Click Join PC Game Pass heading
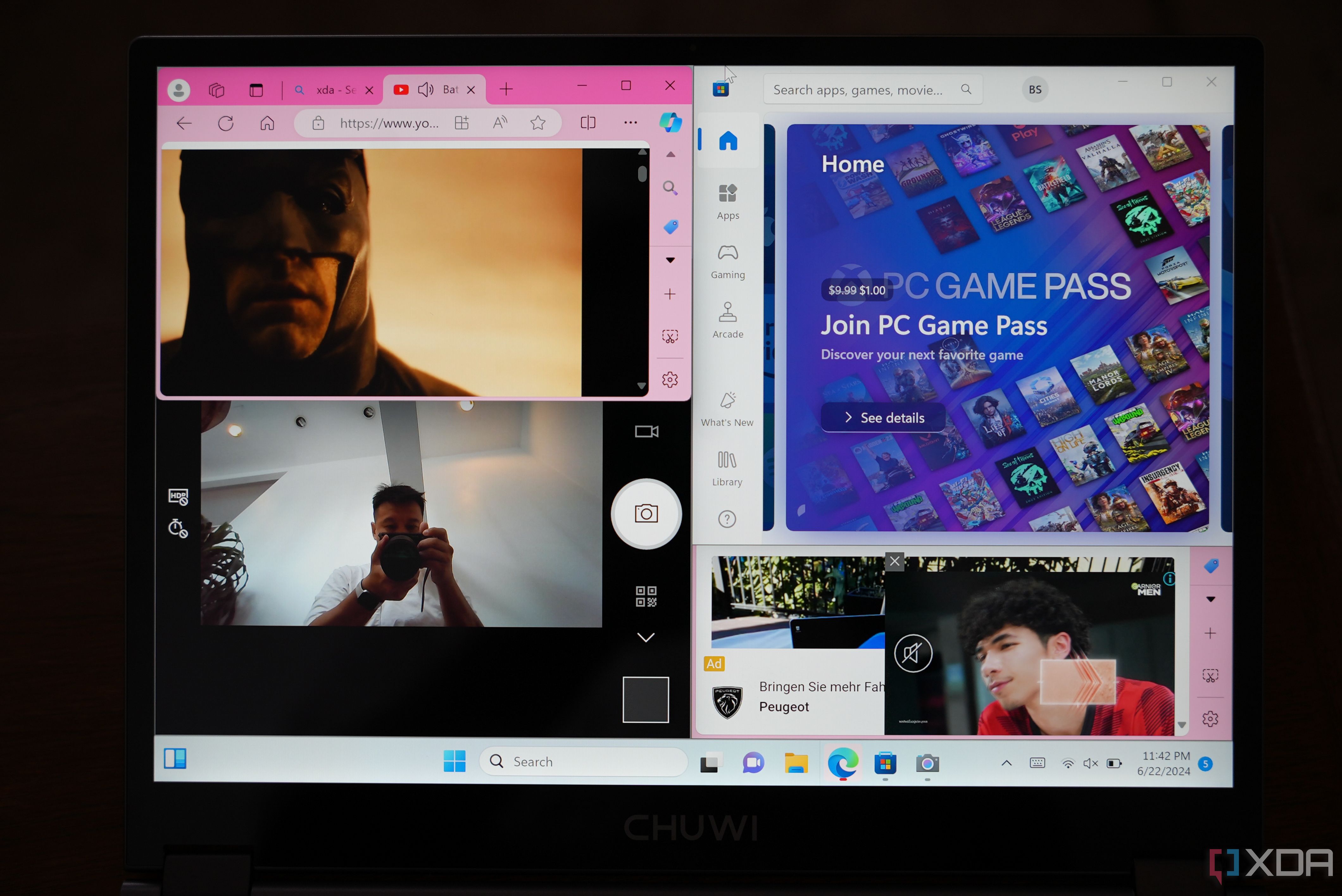1342x896 pixels. (x=934, y=325)
